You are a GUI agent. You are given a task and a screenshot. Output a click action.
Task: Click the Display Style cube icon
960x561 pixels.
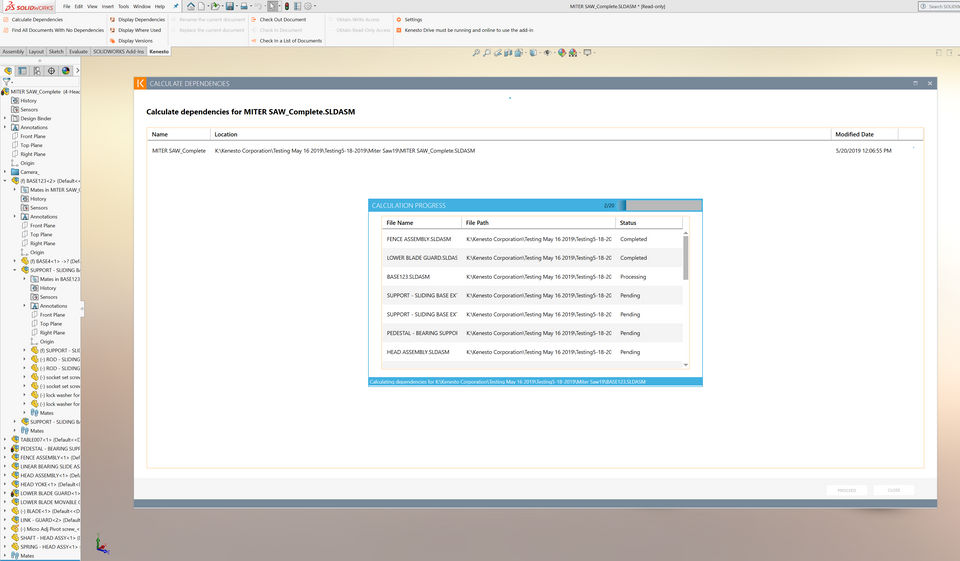(533, 53)
